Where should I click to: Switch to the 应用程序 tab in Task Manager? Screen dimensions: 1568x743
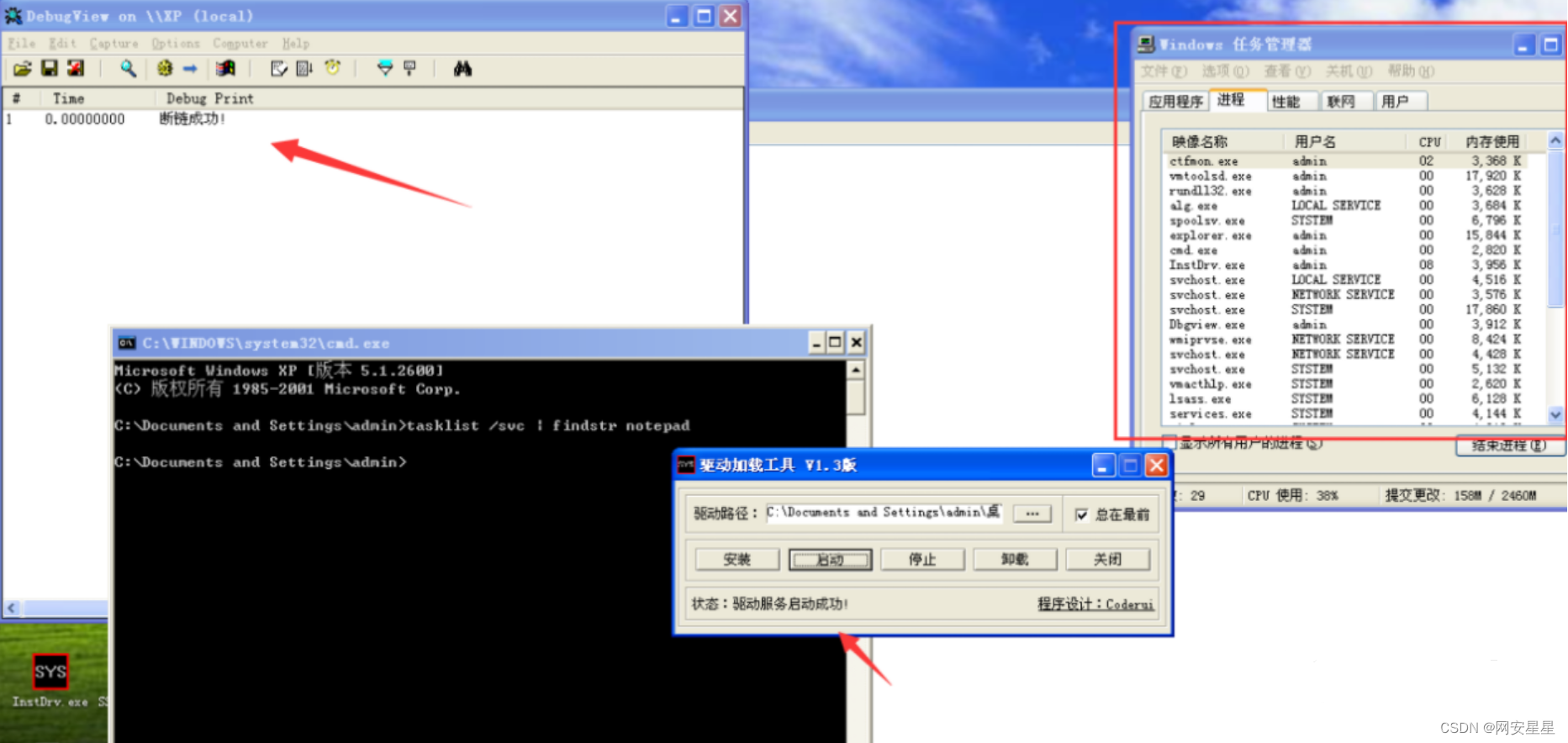click(x=1175, y=102)
